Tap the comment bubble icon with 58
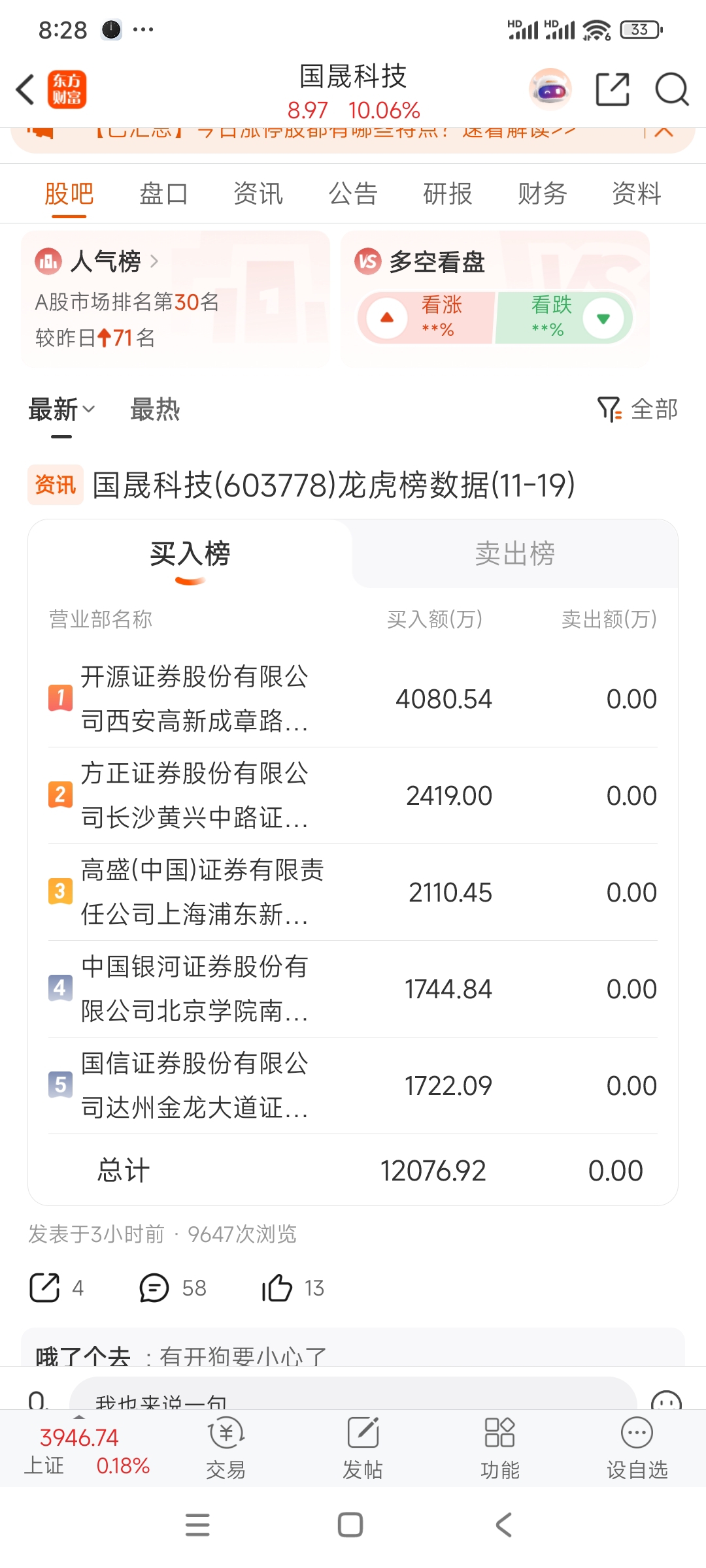The width and height of the screenshot is (706, 1568). point(154,1288)
